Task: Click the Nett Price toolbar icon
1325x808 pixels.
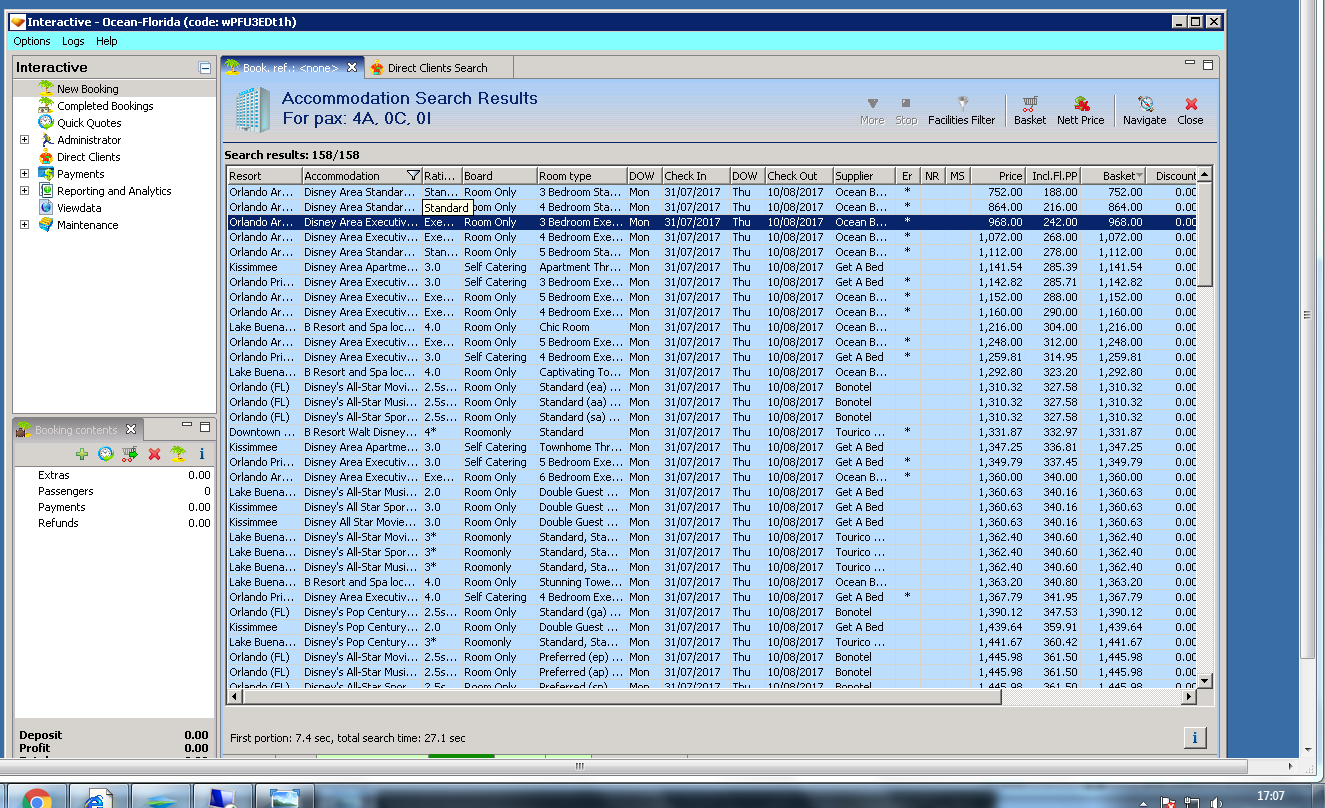Action: [1081, 103]
